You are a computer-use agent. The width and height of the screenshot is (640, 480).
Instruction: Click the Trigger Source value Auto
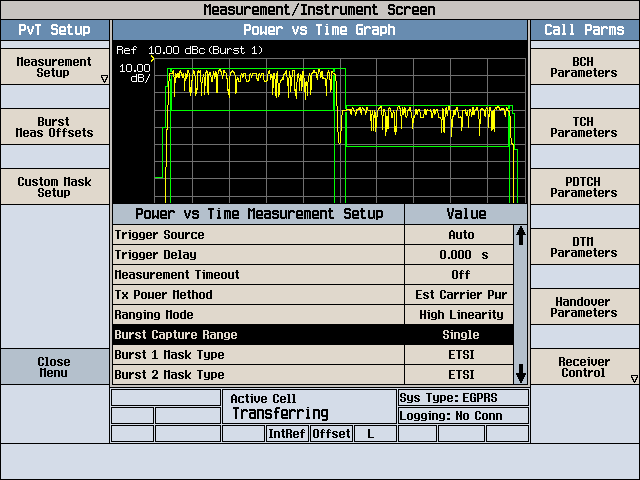[459, 235]
